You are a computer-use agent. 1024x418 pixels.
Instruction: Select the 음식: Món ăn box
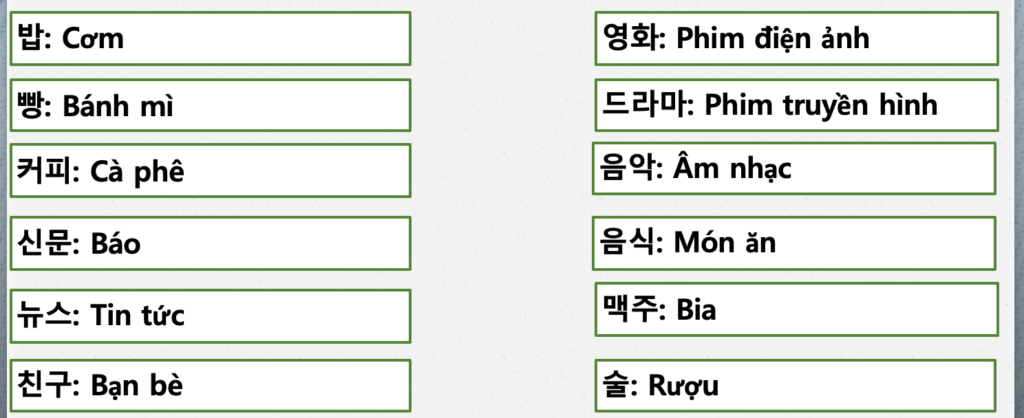pyautogui.click(x=794, y=243)
